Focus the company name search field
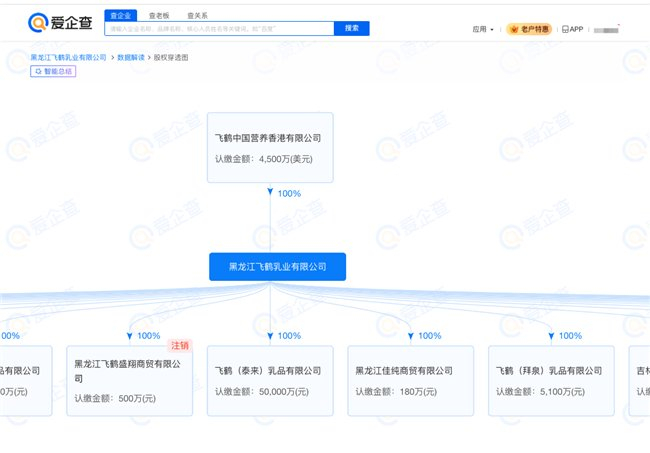Image resolution: width=650 pixels, height=453 pixels. pyautogui.click(x=219, y=29)
